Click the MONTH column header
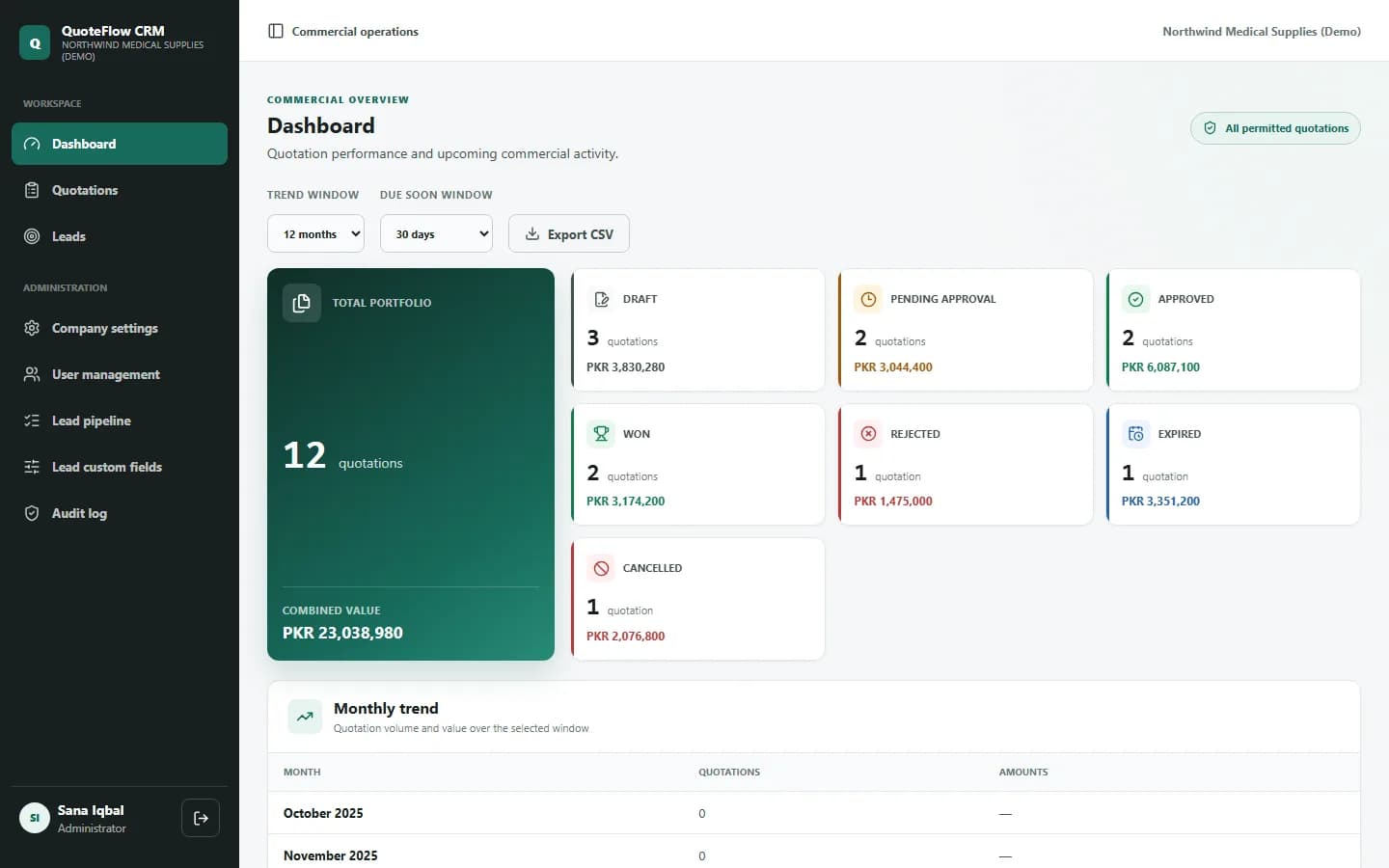 pos(302,772)
